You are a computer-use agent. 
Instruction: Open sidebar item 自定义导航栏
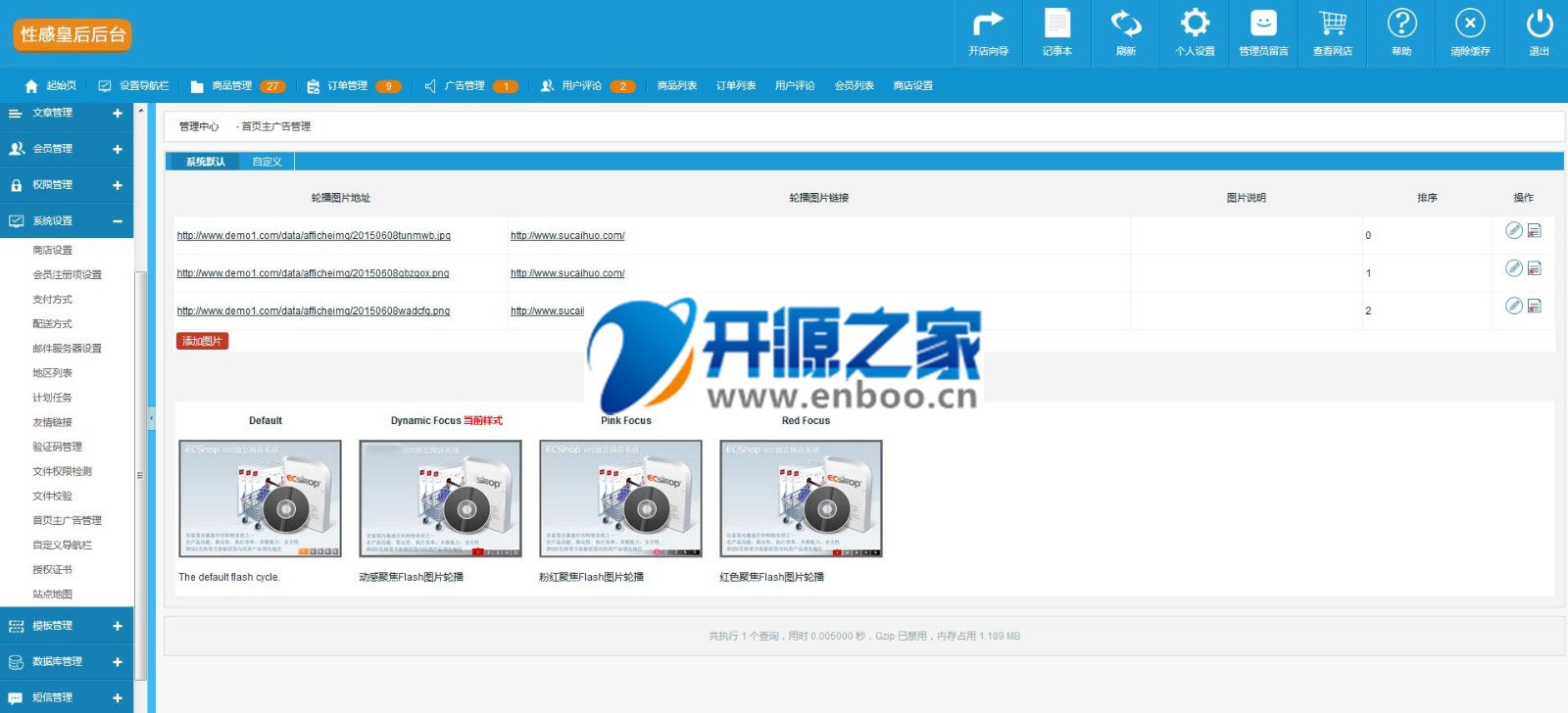click(62, 546)
